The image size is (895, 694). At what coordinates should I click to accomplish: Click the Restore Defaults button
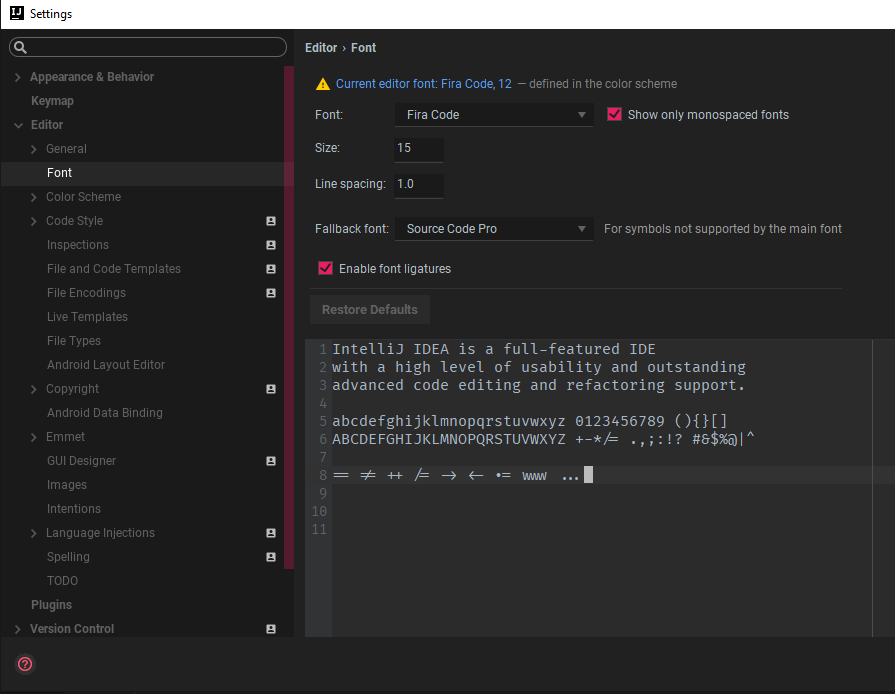pyautogui.click(x=370, y=309)
